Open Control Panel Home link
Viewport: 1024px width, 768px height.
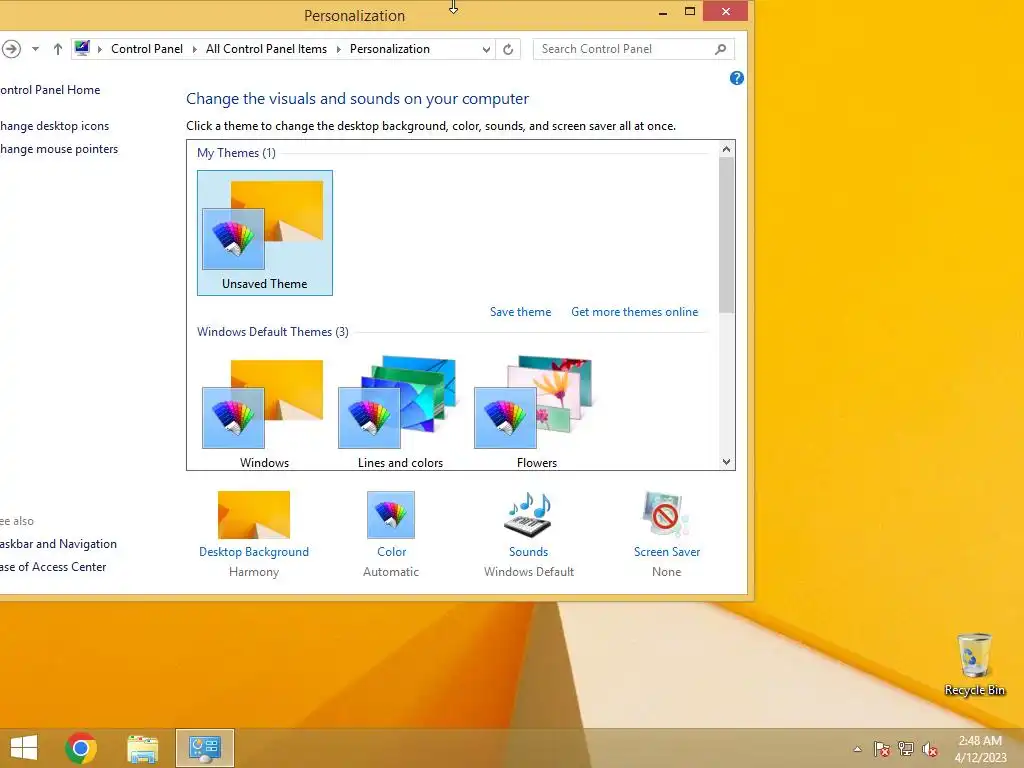[x=50, y=90]
